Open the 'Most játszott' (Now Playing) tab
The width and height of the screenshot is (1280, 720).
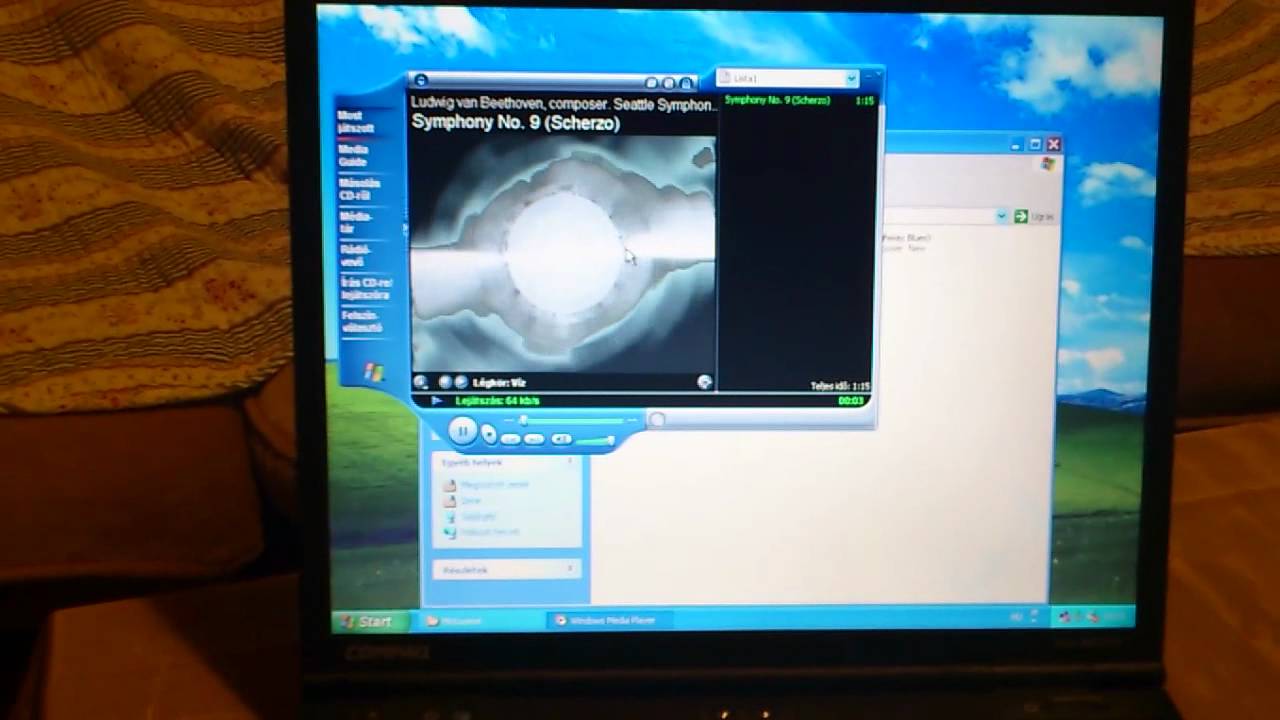point(356,122)
